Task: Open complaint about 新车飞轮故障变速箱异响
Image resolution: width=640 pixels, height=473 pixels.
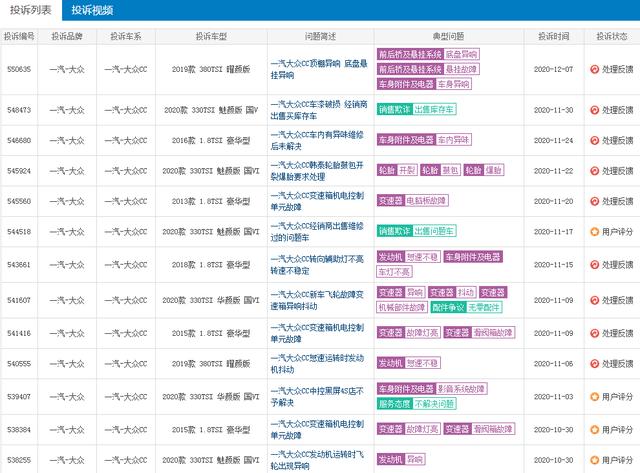Action: [317, 300]
